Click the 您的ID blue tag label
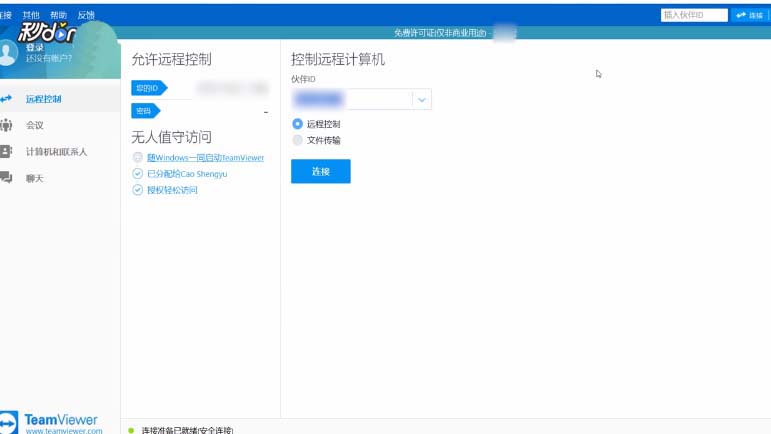Viewport: 771px width, 434px height. 149,88
